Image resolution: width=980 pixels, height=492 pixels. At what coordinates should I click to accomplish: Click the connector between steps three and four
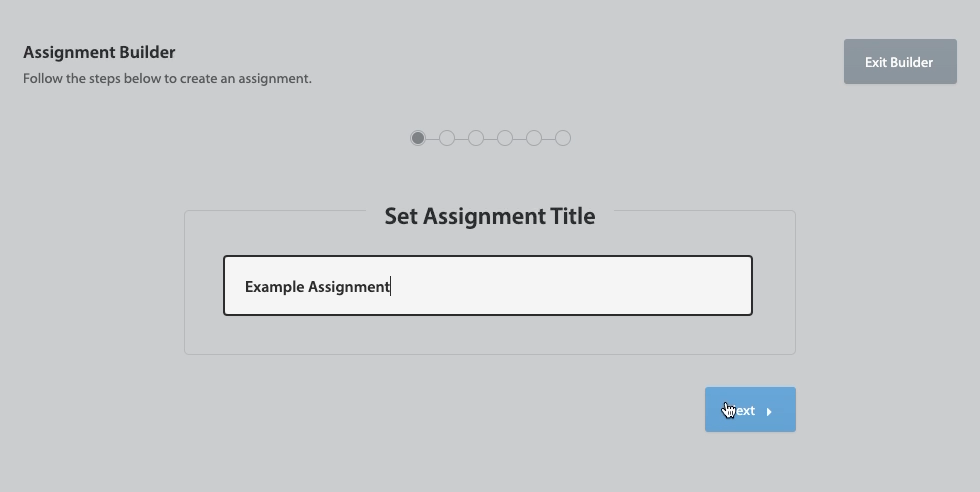pos(490,138)
